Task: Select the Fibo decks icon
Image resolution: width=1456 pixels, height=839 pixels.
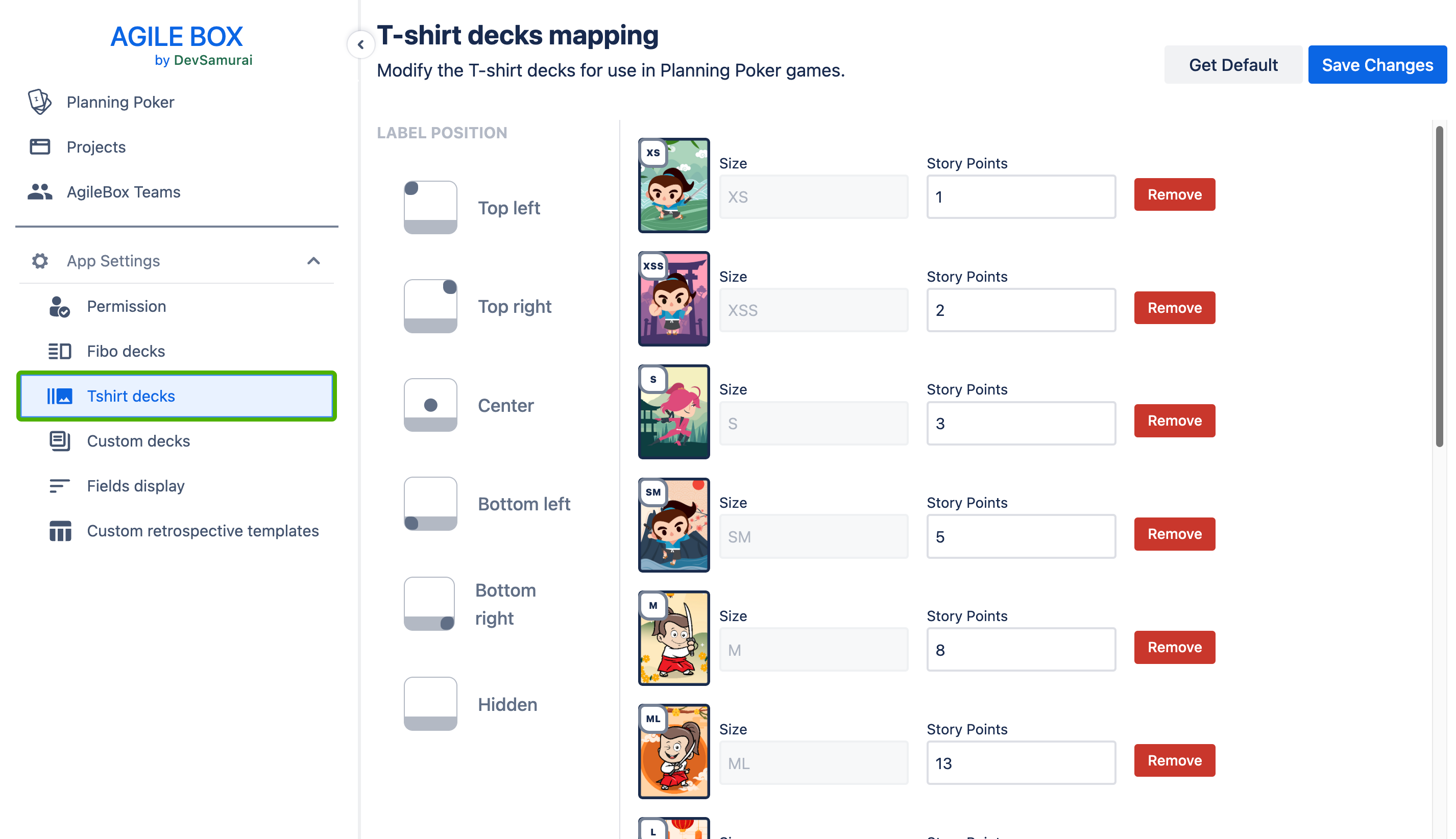Action: (x=59, y=351)
